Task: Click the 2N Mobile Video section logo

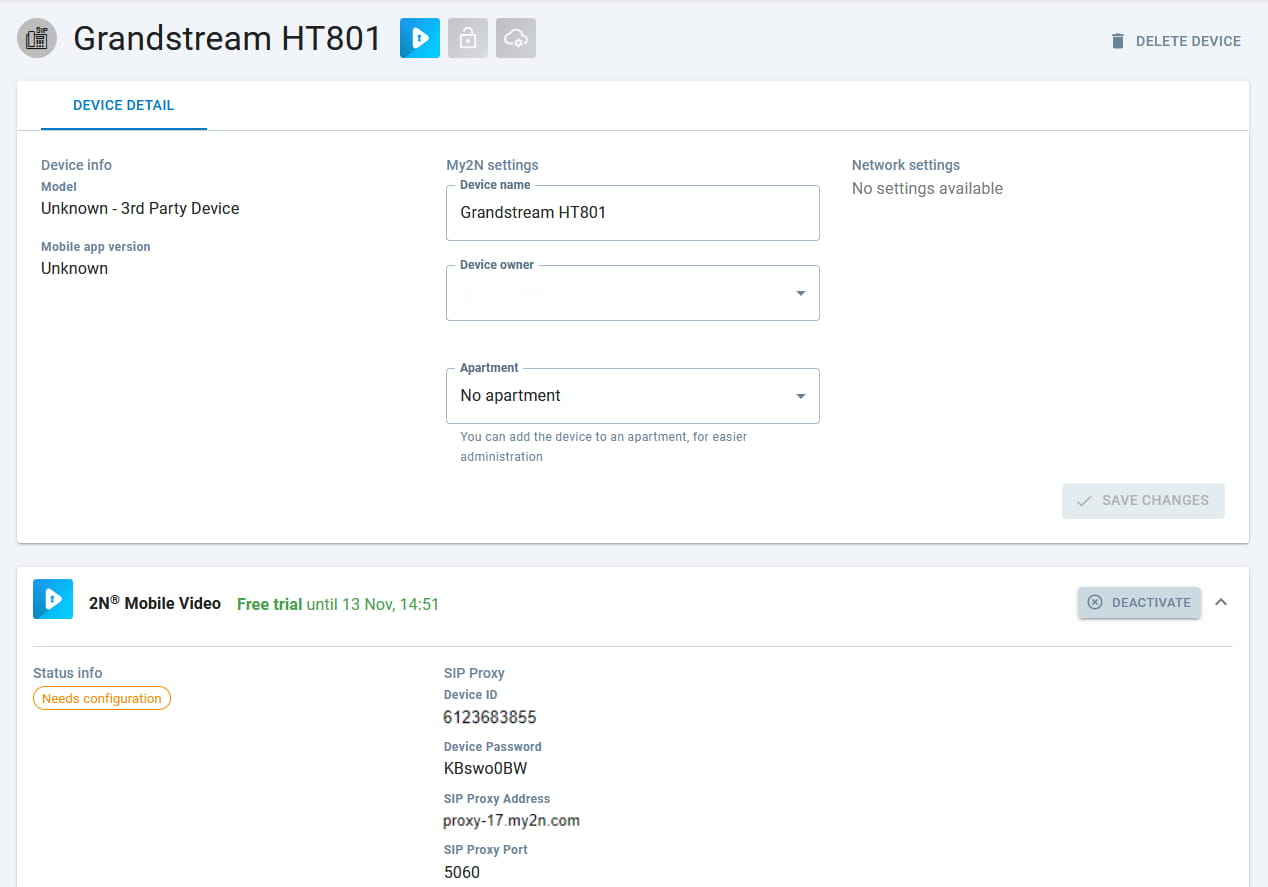Action: [53, 599]
